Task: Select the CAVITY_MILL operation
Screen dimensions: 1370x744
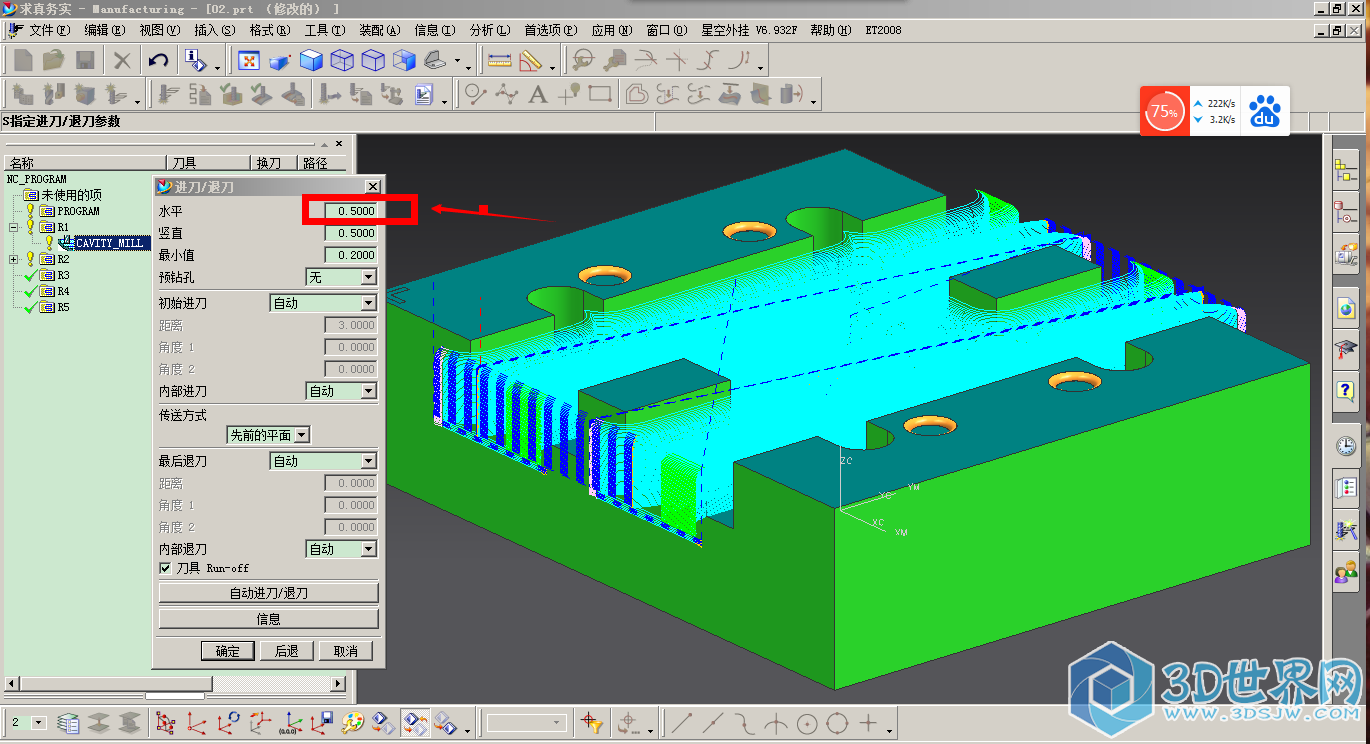Action: pos(111,243)
